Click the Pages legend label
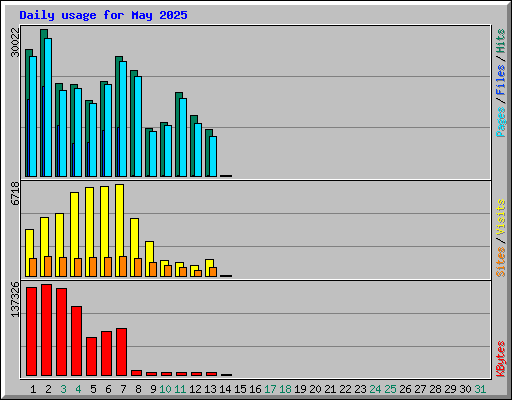The height and width of the screenshot is (400, 512). click(501, 122)
